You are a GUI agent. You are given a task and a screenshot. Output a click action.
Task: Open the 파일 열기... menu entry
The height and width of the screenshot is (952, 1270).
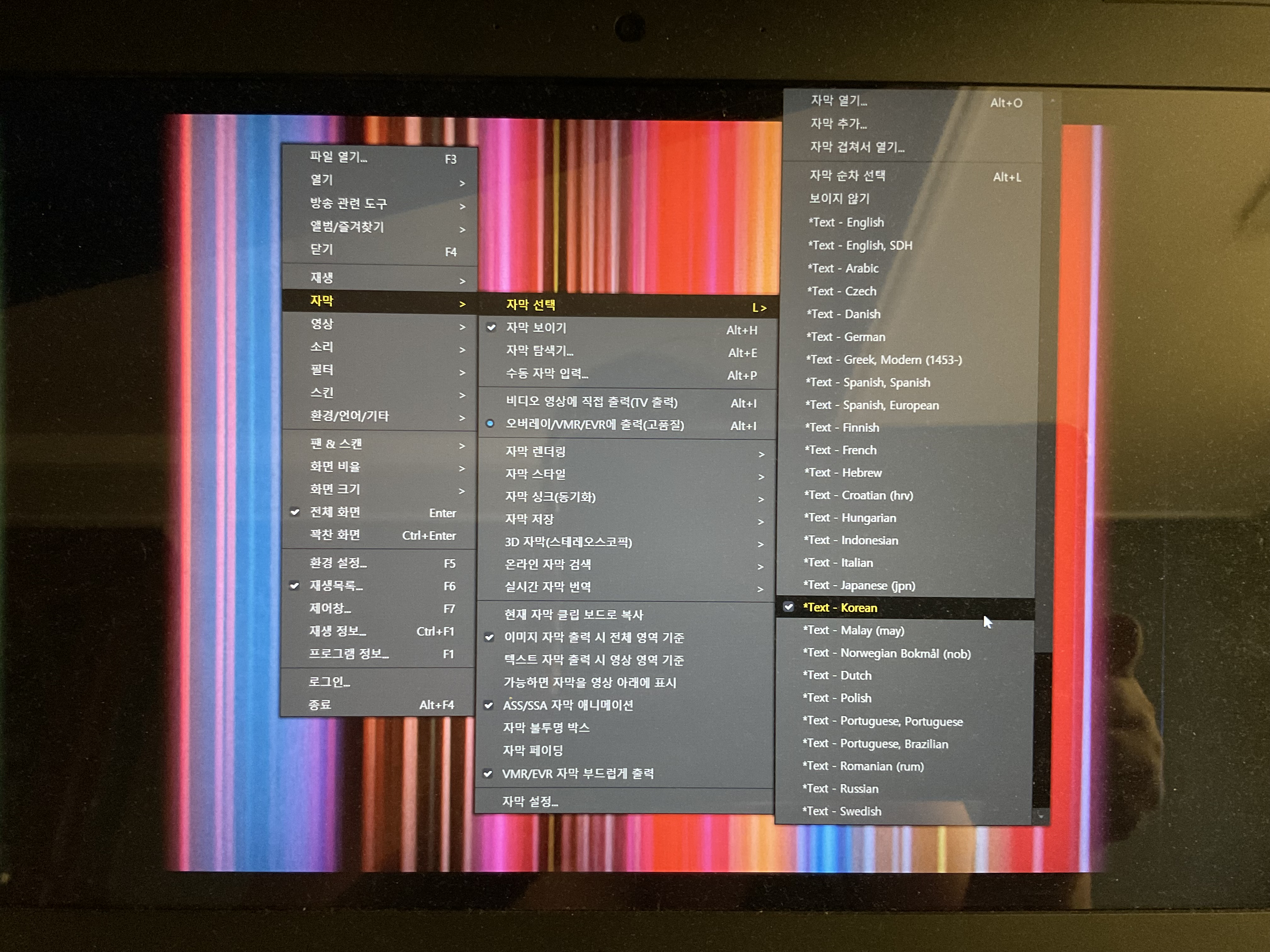pos(380,158)
